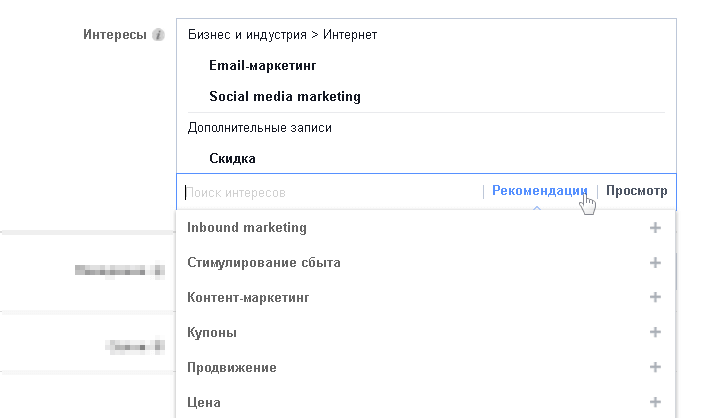Click the Дополнительные записи section heading
Screen dimensions: 716x418
259,128
